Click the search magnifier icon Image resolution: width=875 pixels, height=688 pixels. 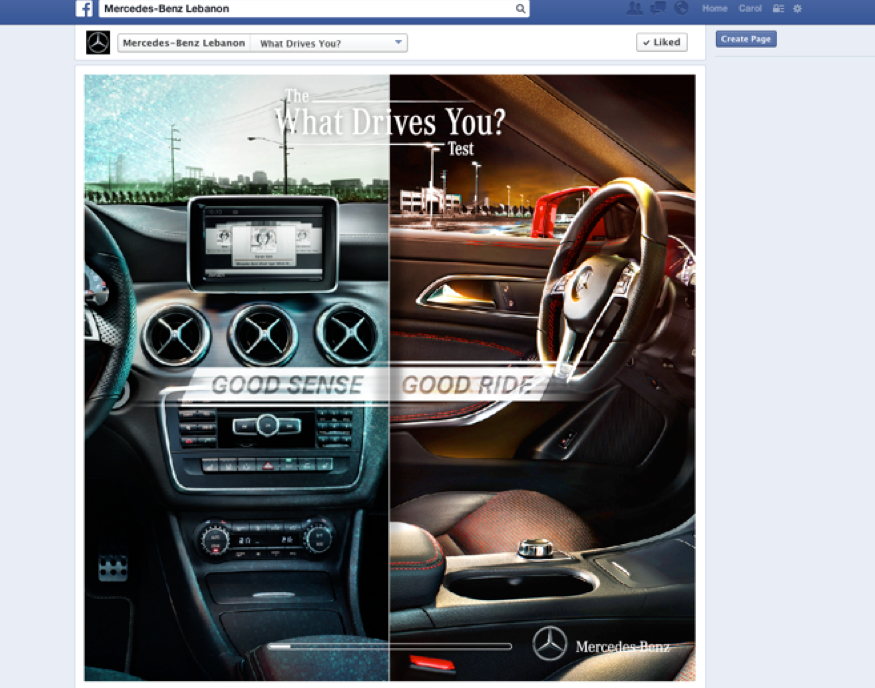tap(520, 8)
